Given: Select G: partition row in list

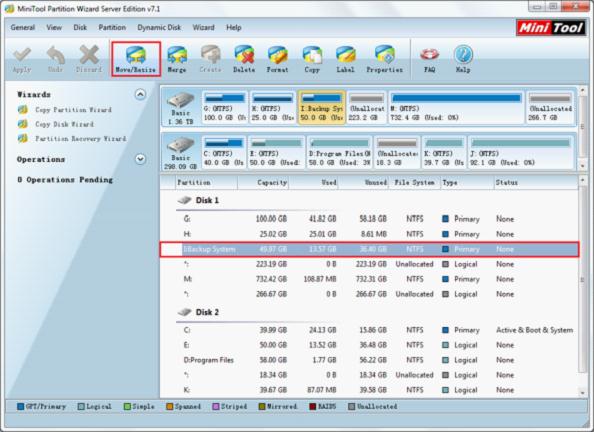Looking at the screenshot, I should 369,219.
